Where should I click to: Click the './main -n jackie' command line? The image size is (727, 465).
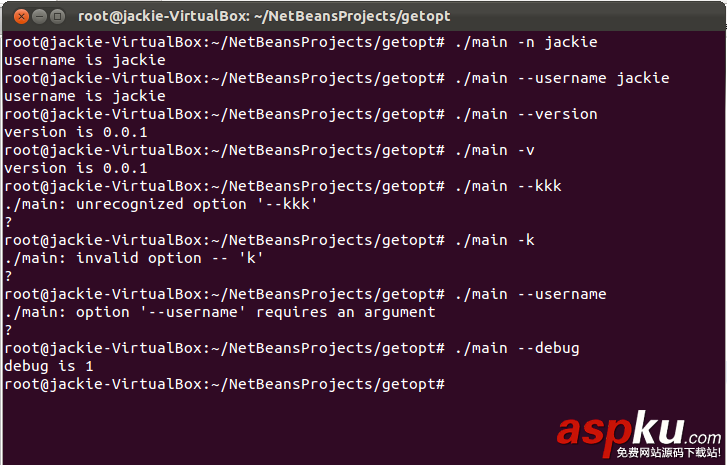(525, 42)
